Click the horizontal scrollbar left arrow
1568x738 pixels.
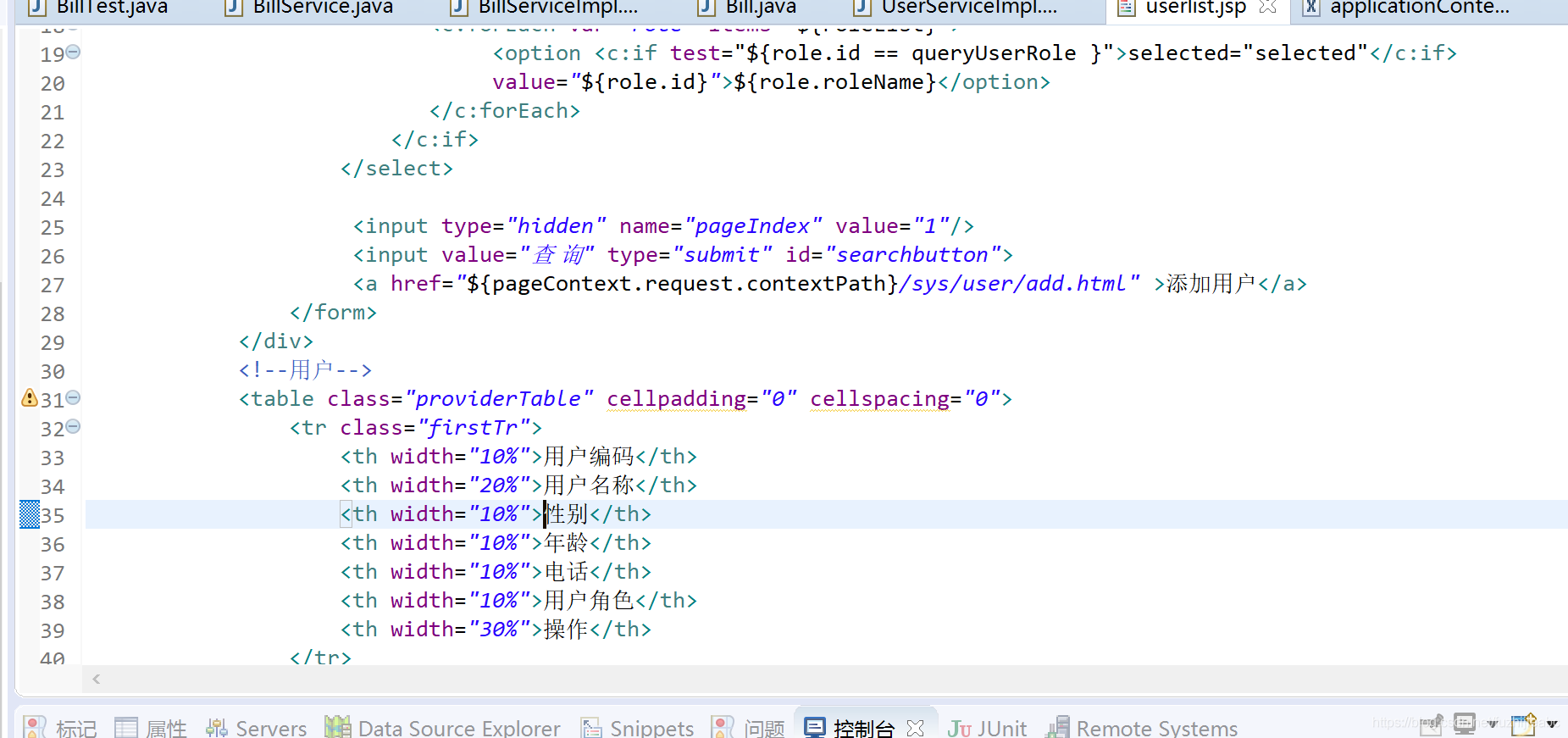[x=97, y=679]
